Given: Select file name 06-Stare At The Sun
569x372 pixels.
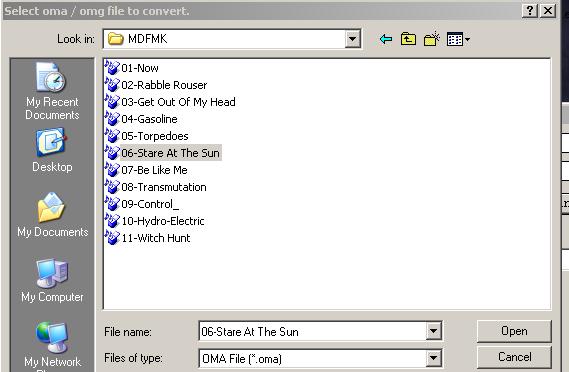Looking at the screenshot, I should coord(171,153).
